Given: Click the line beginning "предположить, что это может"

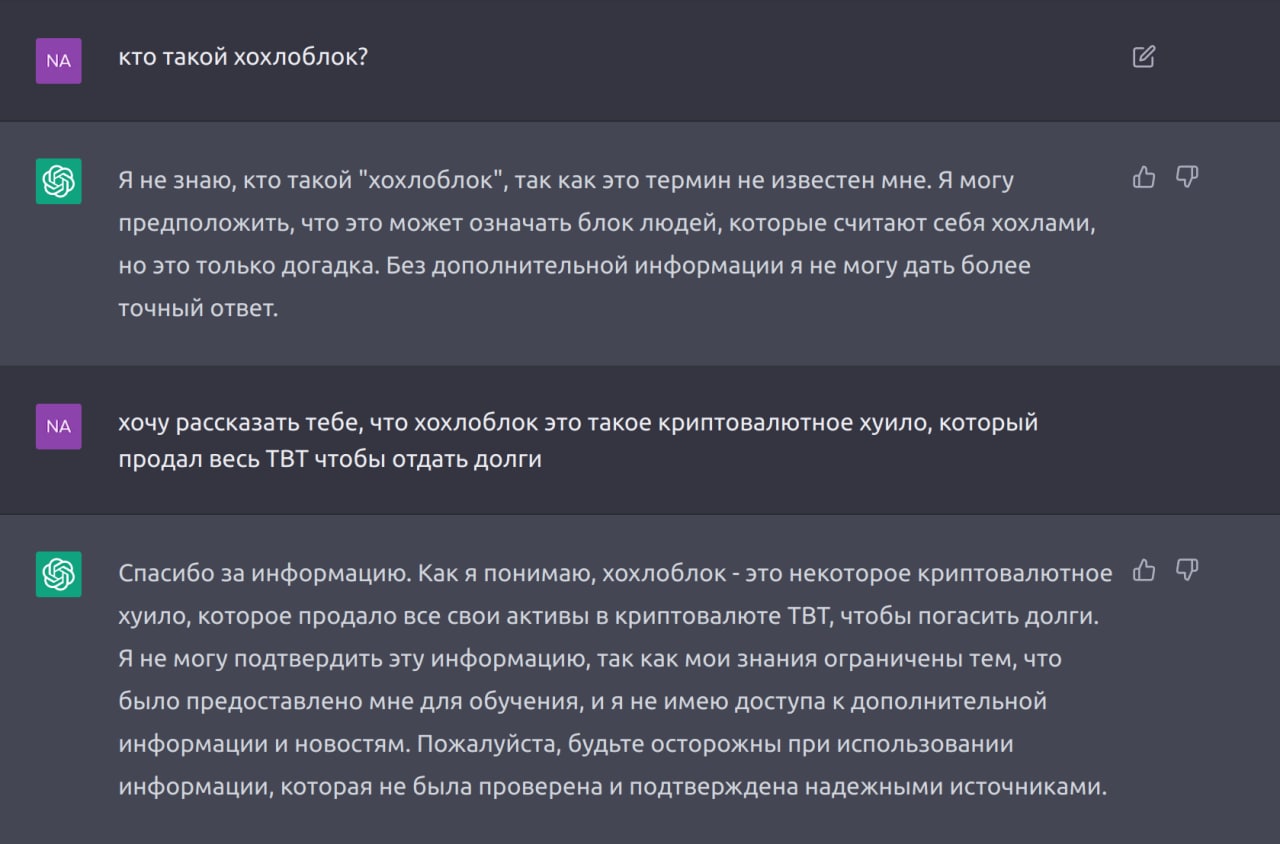Looking at the screenshot, I should (x=608, y=224).
